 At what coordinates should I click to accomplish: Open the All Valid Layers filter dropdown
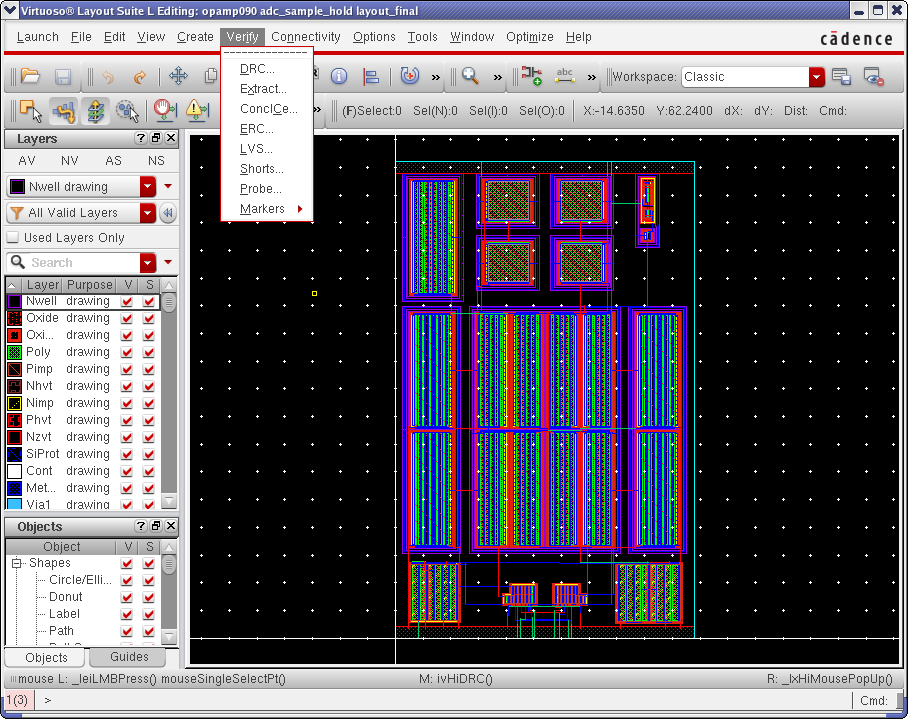[x=148, y=213]
